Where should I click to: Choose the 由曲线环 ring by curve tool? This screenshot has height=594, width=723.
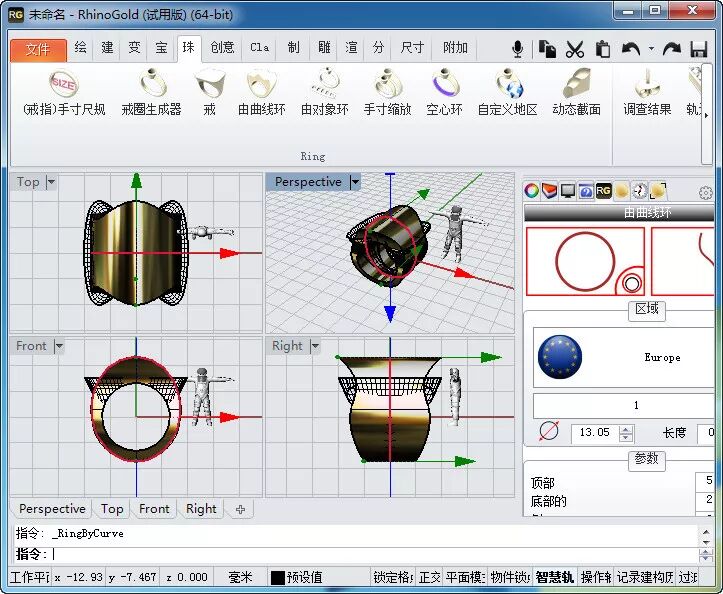pyautogui.click(x=261, y=93)
